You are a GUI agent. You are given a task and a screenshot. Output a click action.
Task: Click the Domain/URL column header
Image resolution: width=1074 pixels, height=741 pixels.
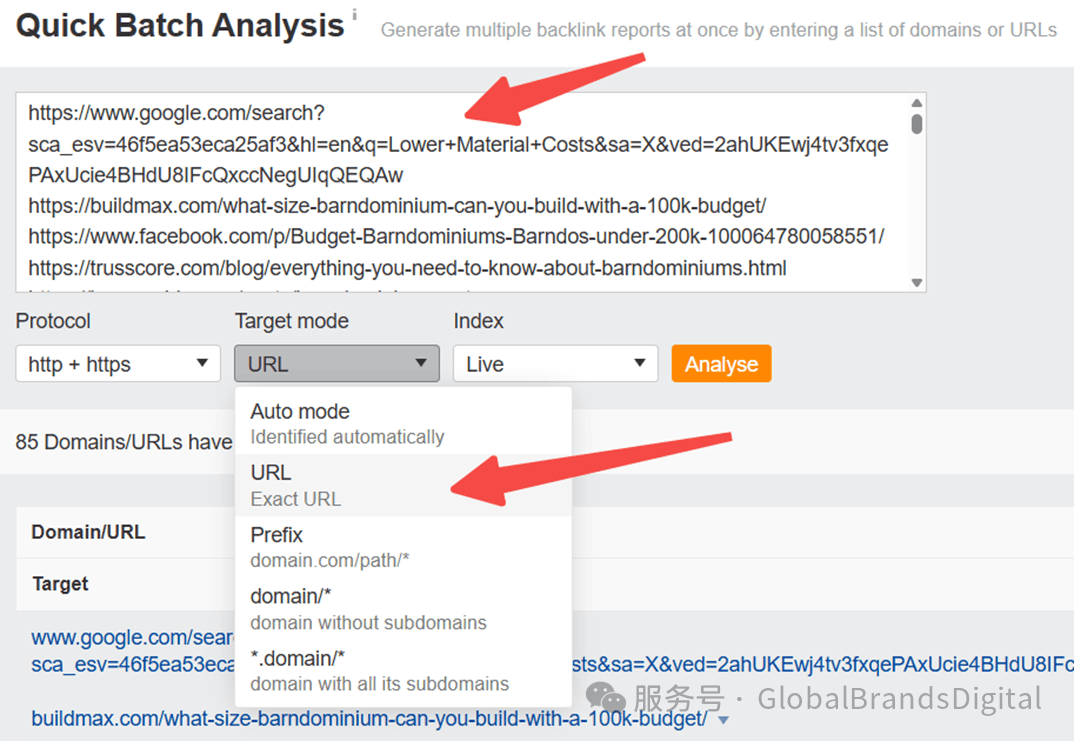88,532
